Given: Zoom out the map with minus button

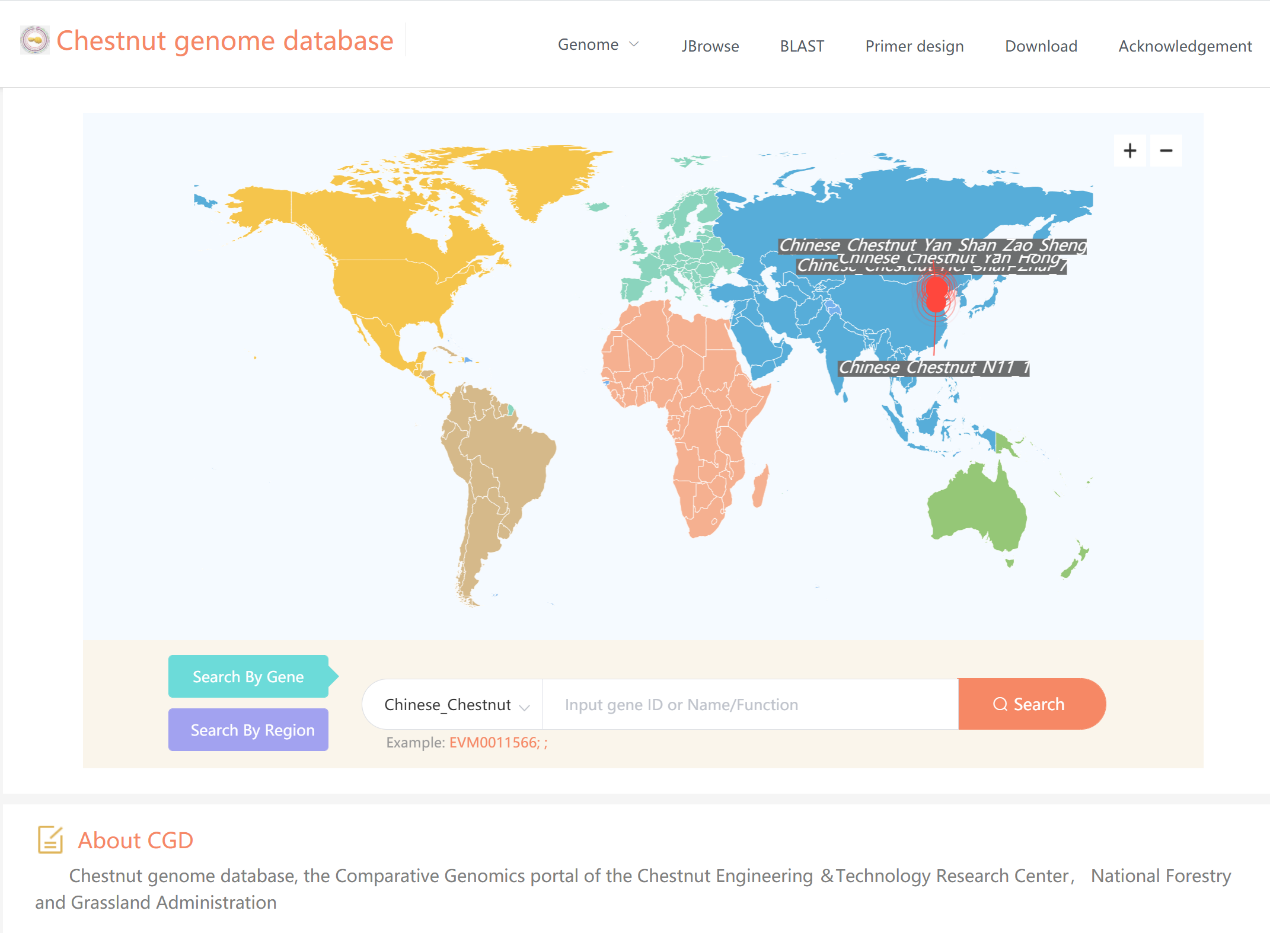Looking at the screenshot, I should pyautogui.click(x=1166, y=151).
